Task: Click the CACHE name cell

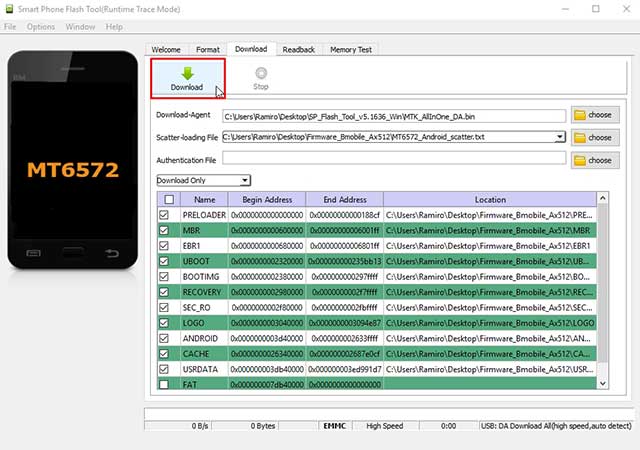Action: 204,354
